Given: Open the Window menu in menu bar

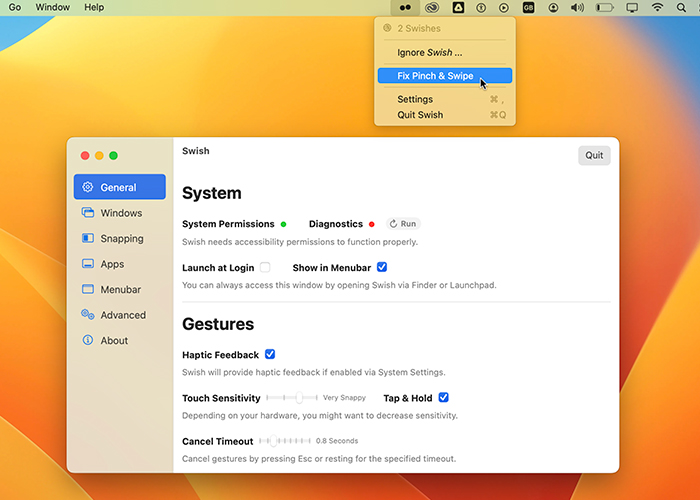Looking at the screenshot, I should [53, 8].
